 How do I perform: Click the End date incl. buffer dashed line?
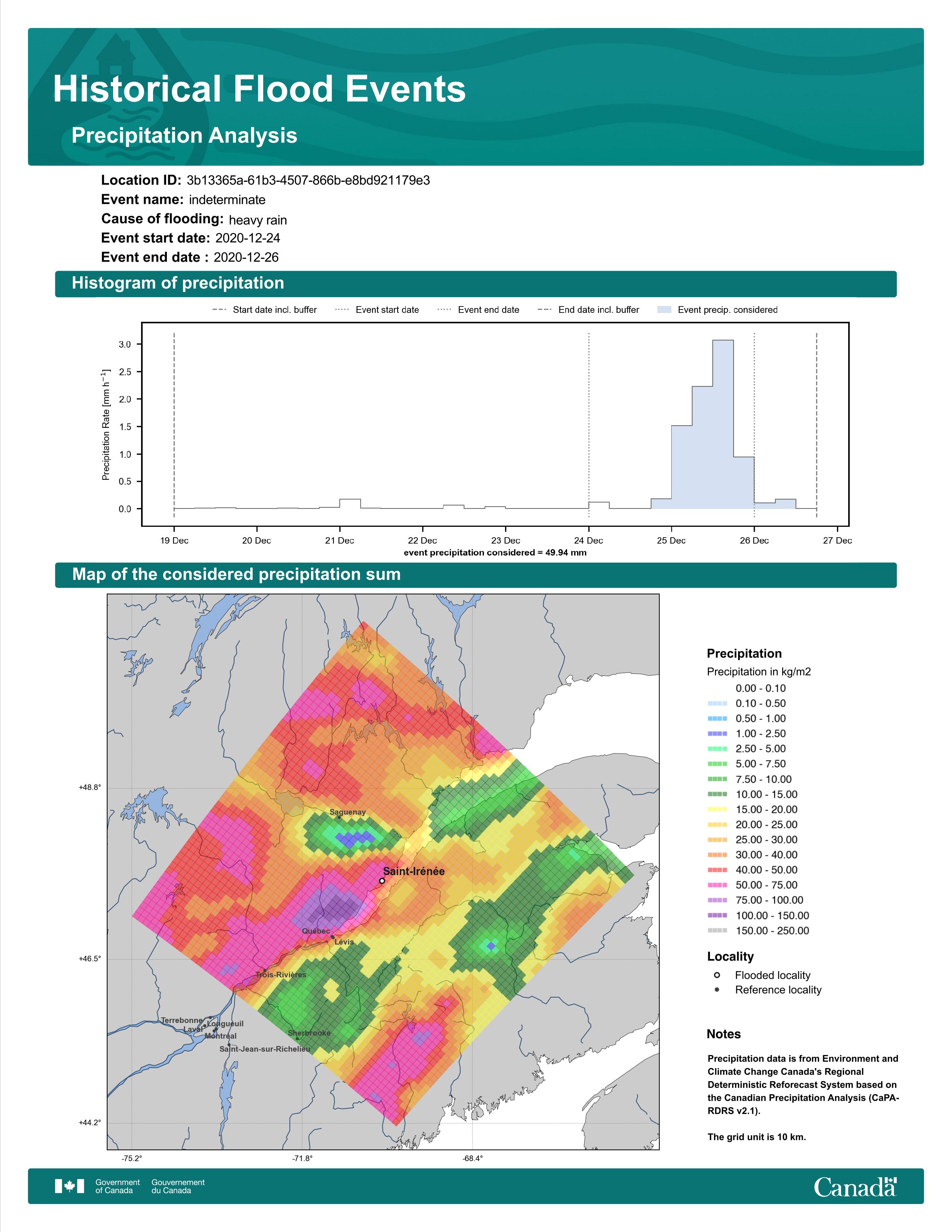click(816, 424)
